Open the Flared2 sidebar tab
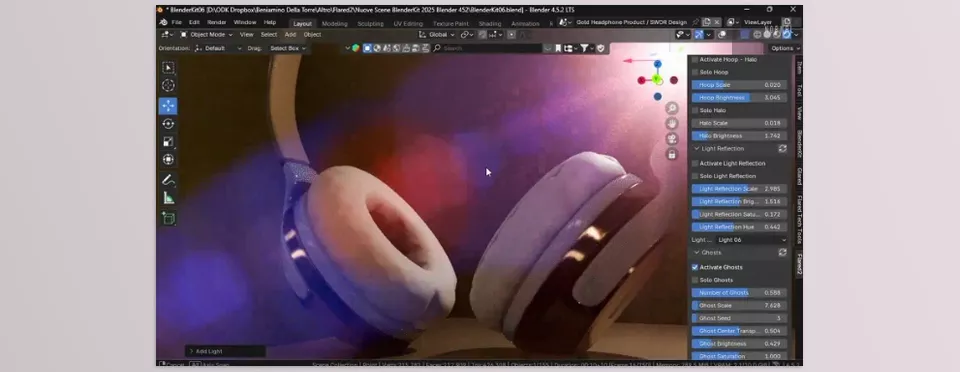This screenshot has width=960, height=372. [799, 264]
